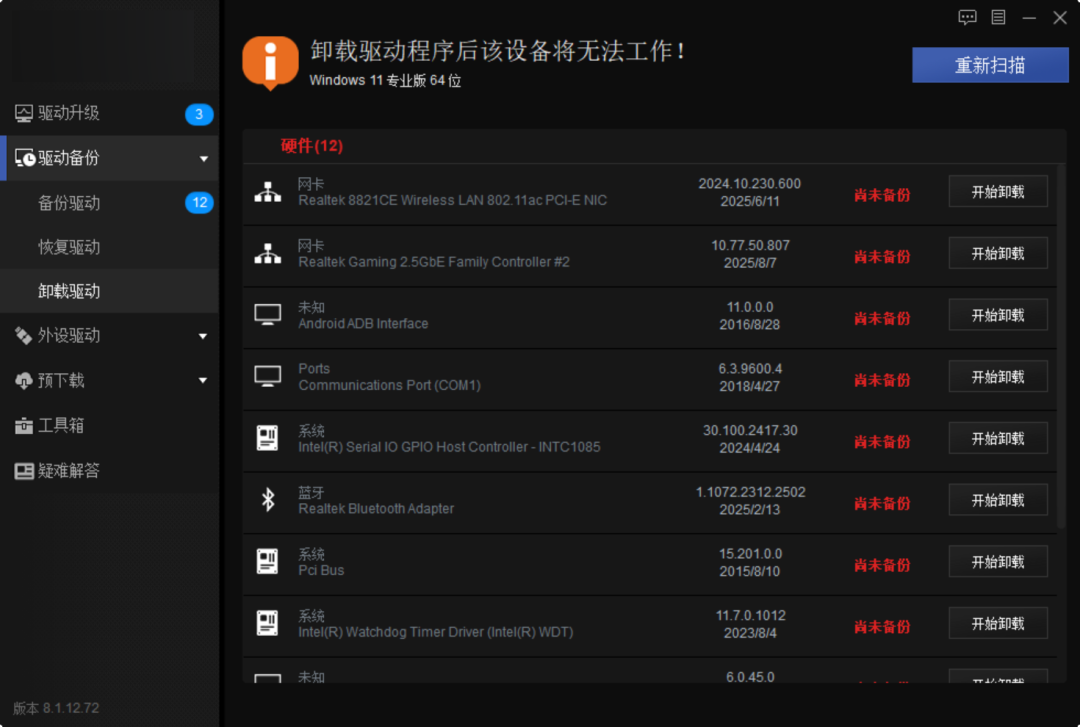
Task: Click 尚未备份 status for Realtek 8821CE row
Action: pyautogui.click(x=882, y=195)
